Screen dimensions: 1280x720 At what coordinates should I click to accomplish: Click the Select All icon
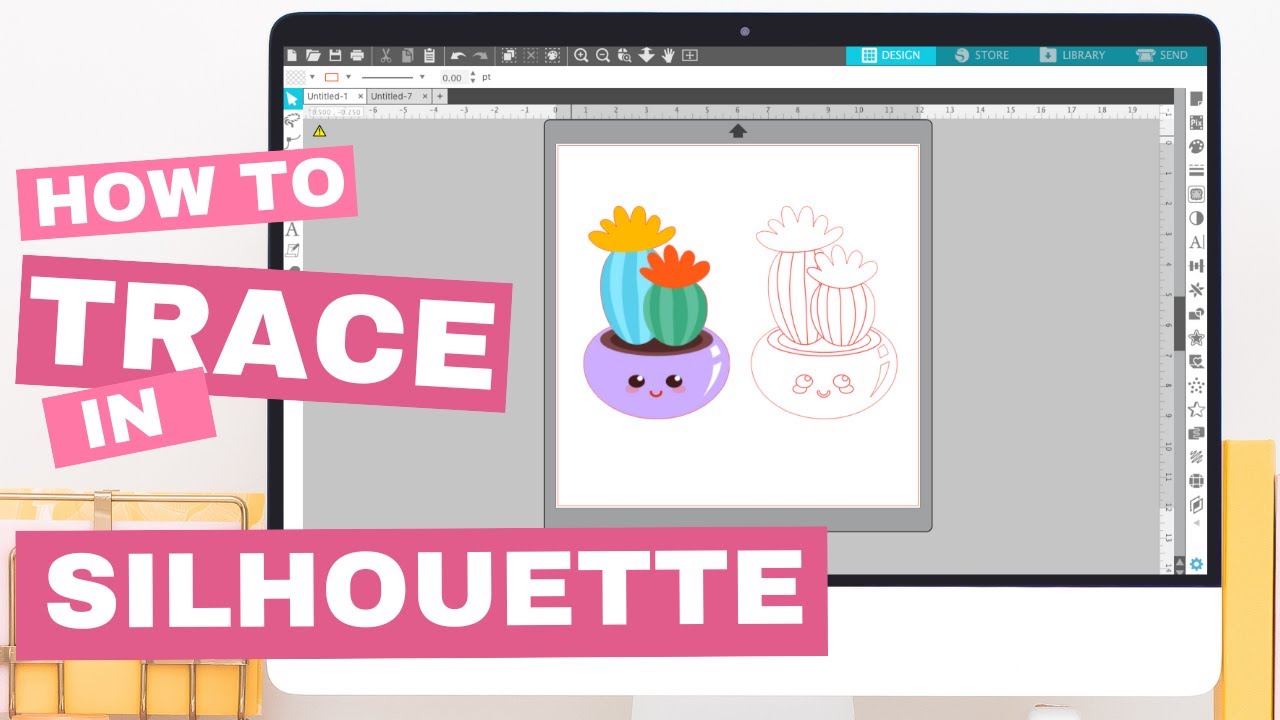(x=508, y=56)
